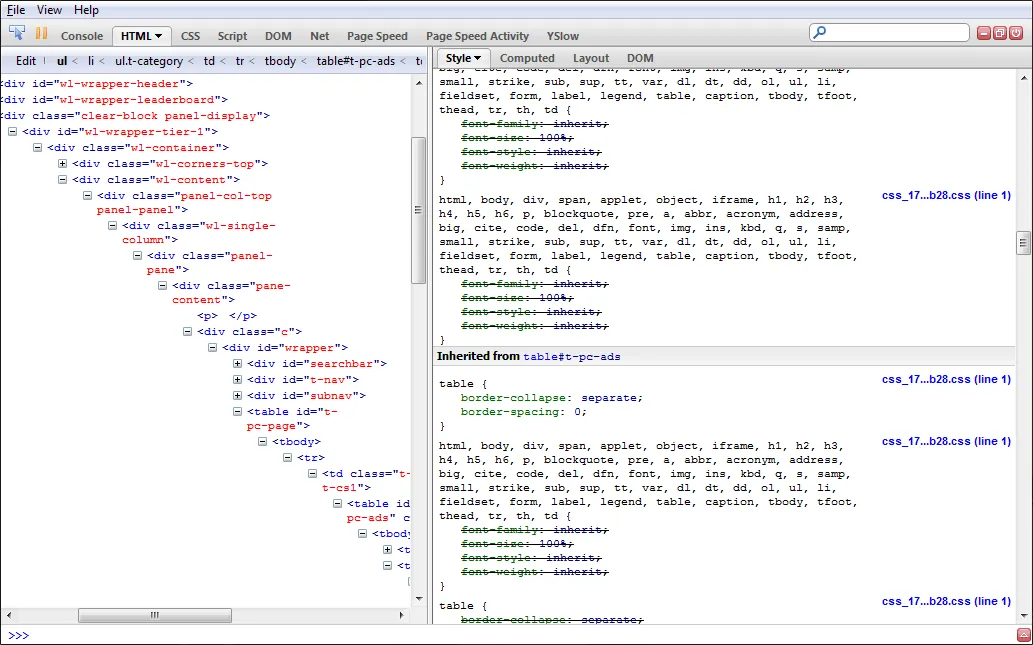Viewport: 1033px width, 645px height.
Task: Open the HTML panel dropdown tab
Action: (x=142, y=36)
